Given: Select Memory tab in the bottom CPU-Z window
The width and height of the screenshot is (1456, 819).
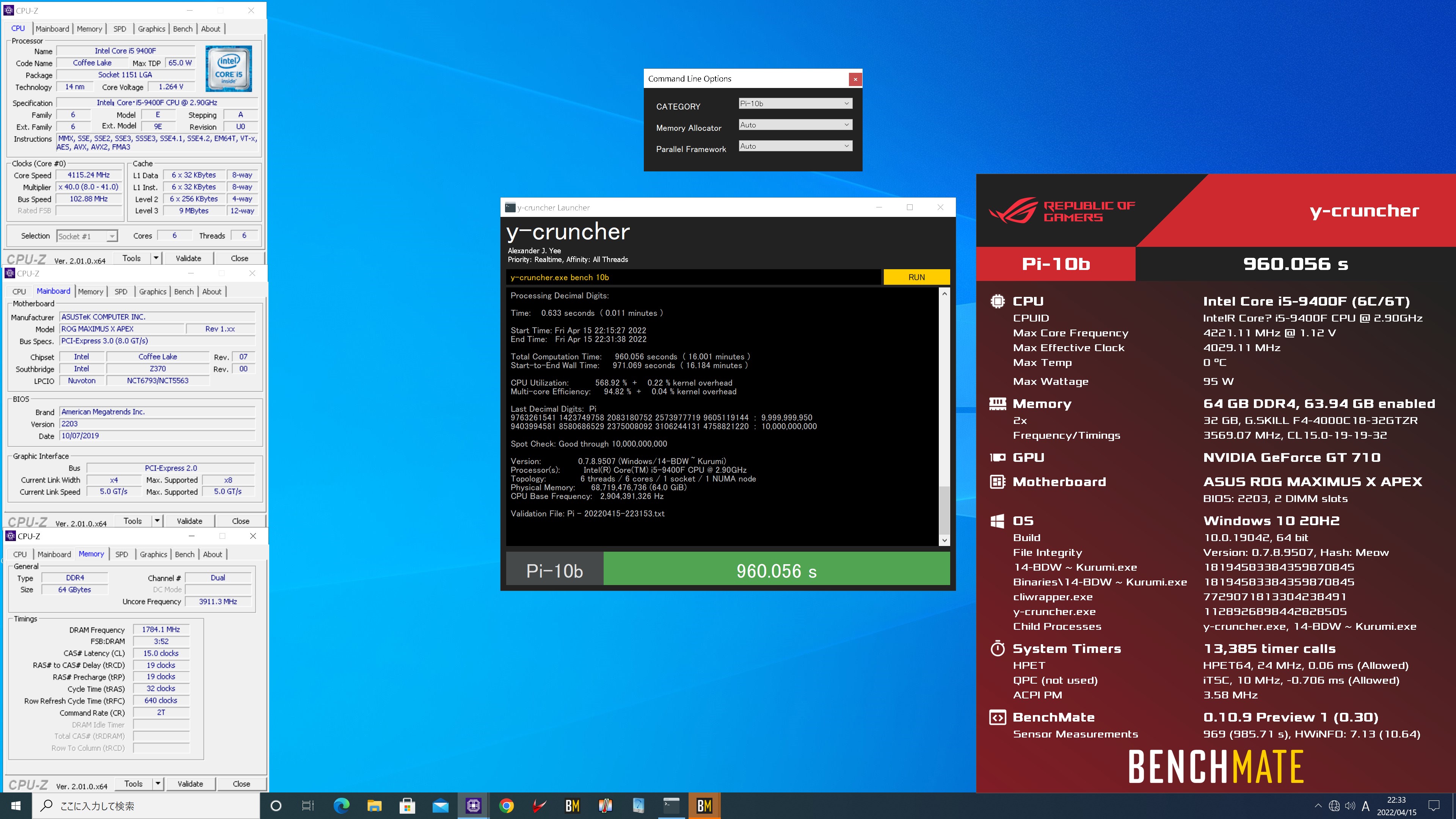Looking at the screenshot, I should (x=91, y=554).
